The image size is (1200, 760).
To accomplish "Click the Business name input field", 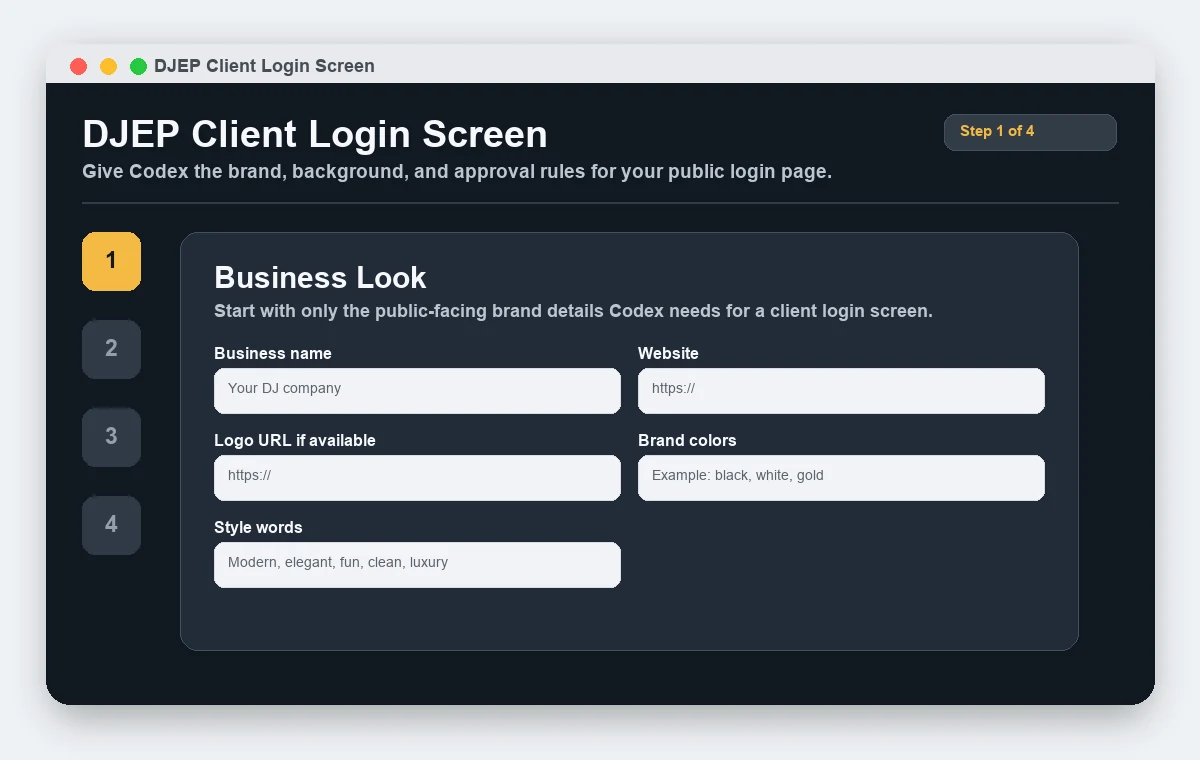I will pyautogui.click(x=417, y=390).
